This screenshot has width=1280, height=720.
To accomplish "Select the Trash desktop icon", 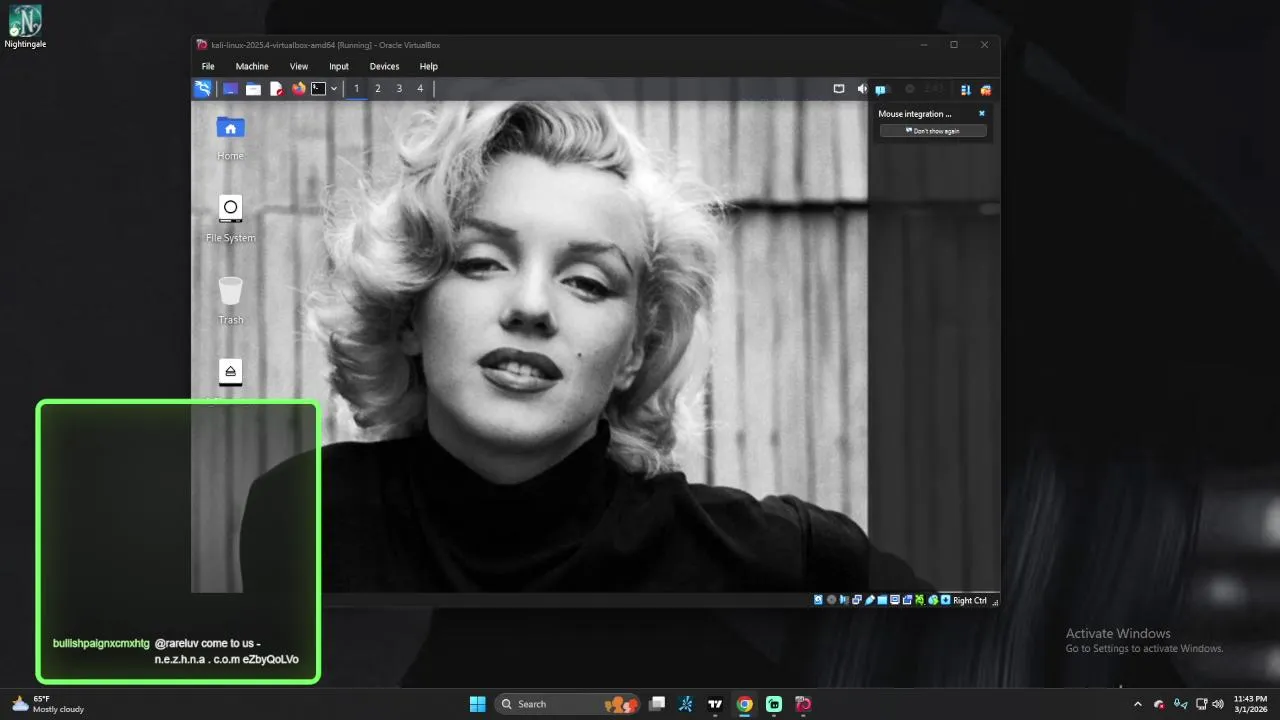I will pyautogui.click(x=231, y=301).
